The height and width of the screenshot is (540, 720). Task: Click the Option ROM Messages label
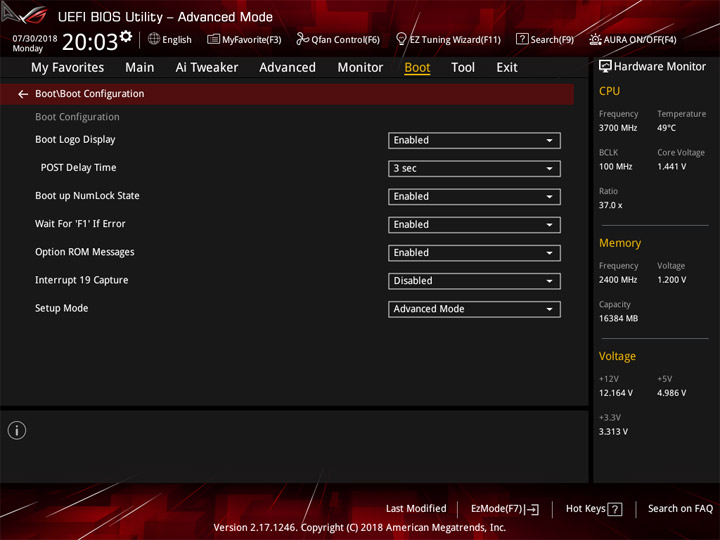coord(85,252)
